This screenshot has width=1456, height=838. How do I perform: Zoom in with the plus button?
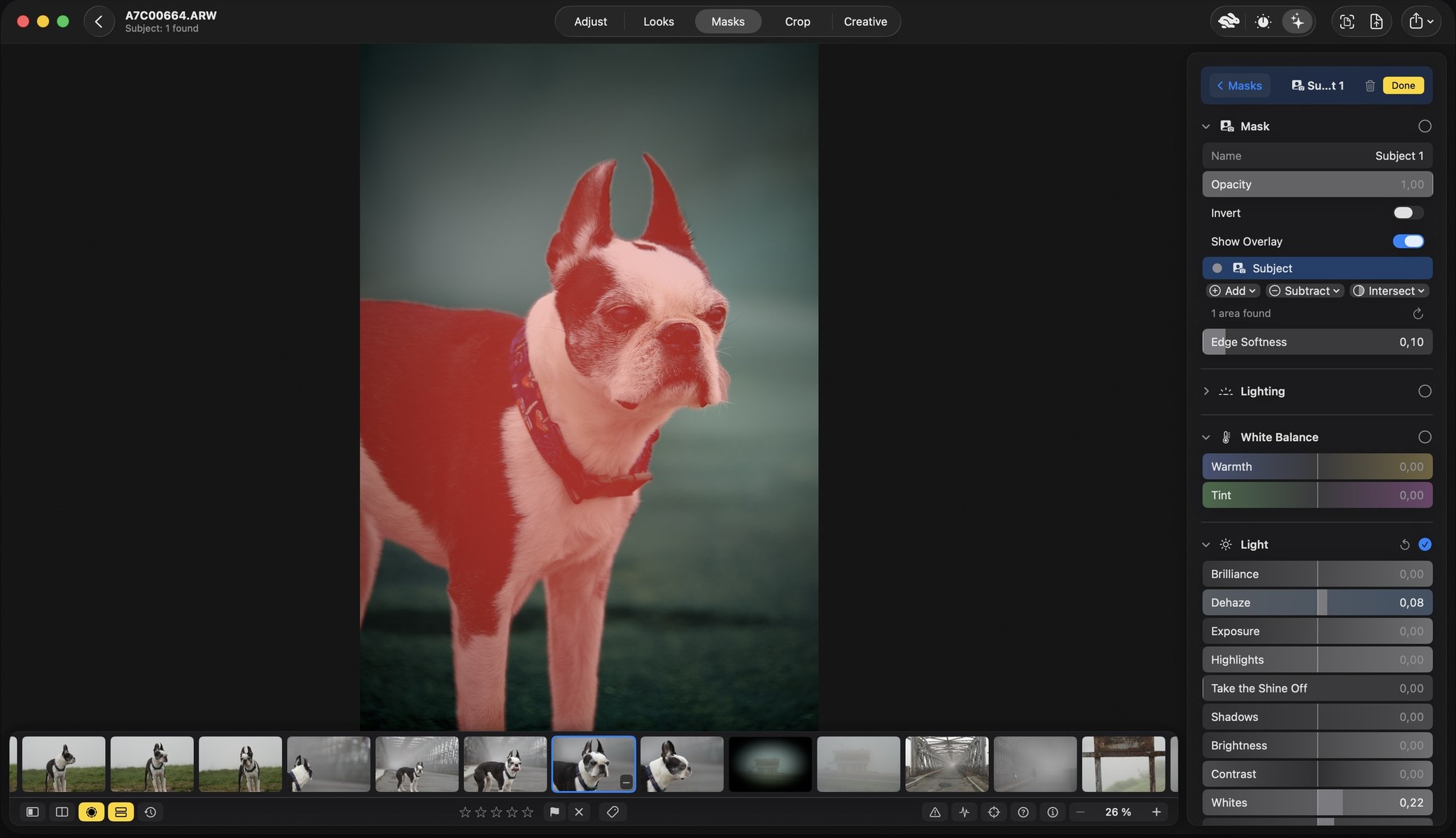[1156, 812]
